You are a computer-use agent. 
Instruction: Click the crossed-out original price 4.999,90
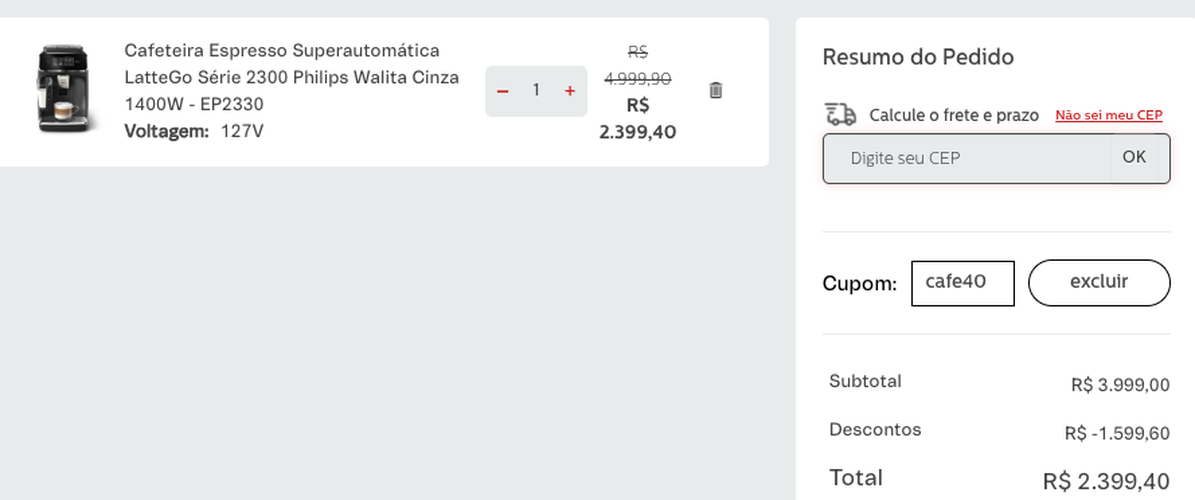click(637, 78)
